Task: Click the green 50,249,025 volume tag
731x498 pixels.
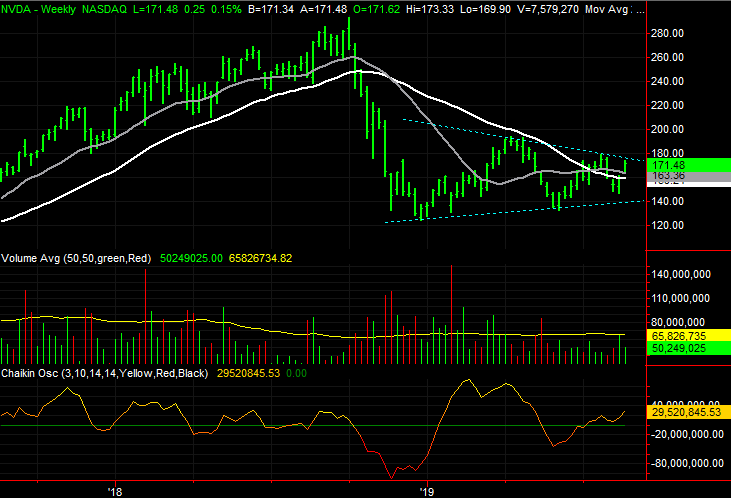Action: pos(690,348)
